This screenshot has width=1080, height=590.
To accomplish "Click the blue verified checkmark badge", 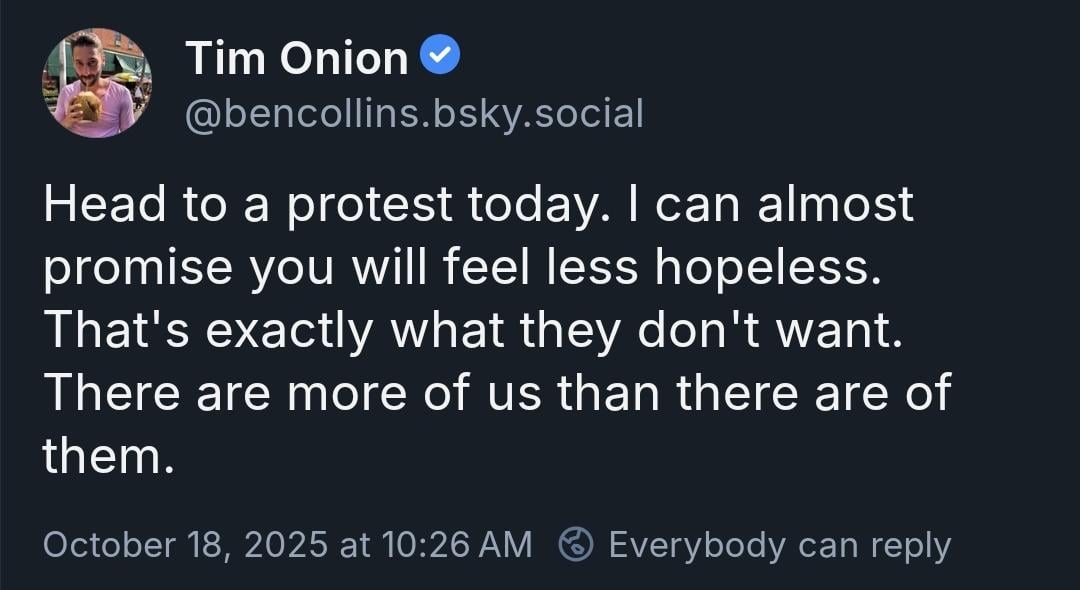I will [441, 57].
